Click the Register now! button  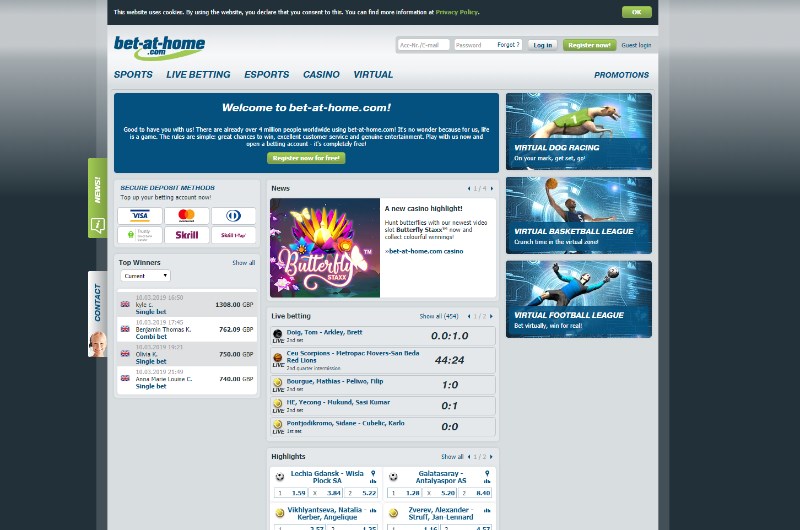589,45
